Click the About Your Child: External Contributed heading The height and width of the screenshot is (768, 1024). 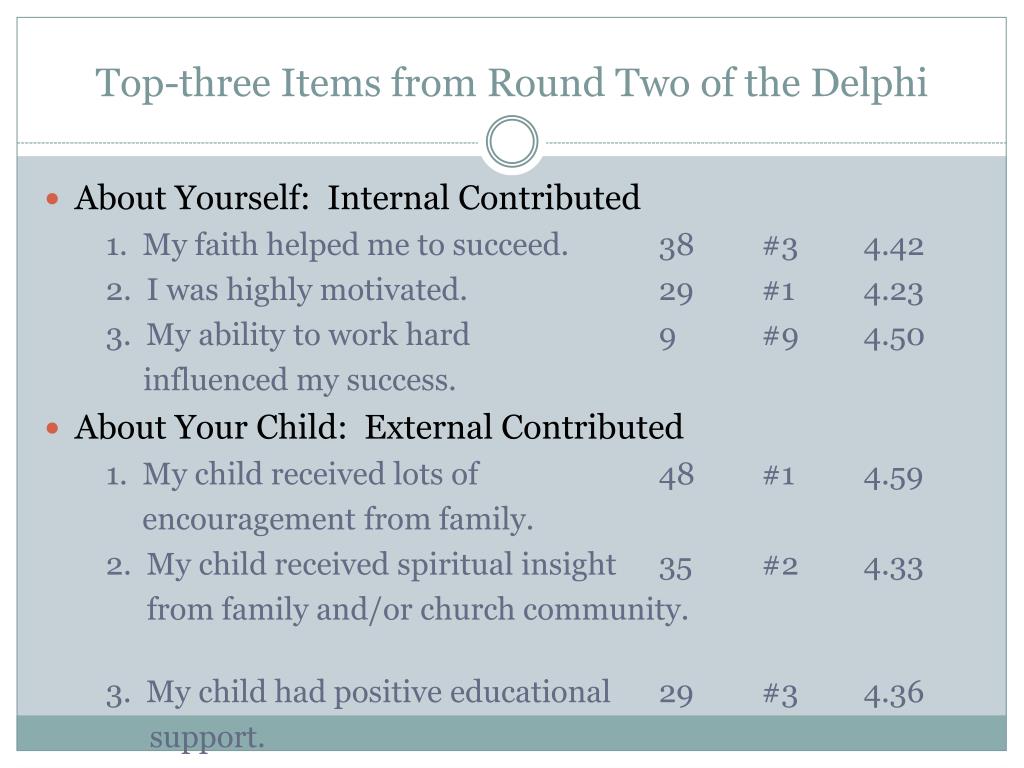[379, 428]
